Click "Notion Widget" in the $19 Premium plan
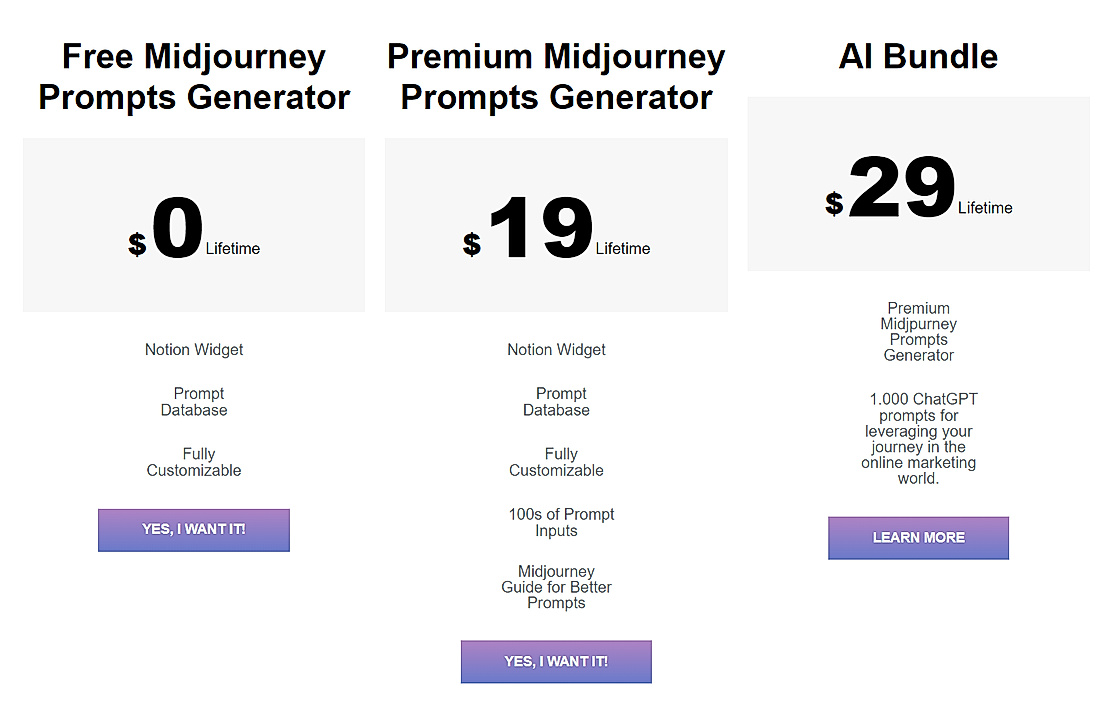Image resolution: width=1108 pixels, height=715 pixels. [556, 350]
